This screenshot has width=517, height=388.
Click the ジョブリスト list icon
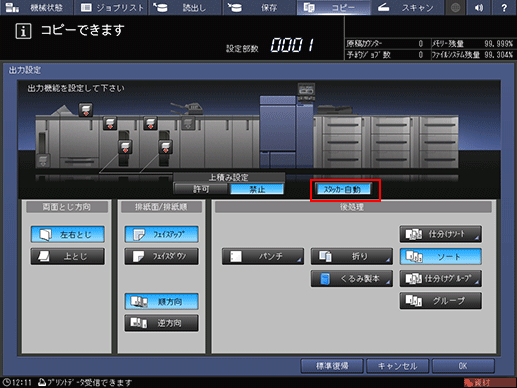(86, 7)
